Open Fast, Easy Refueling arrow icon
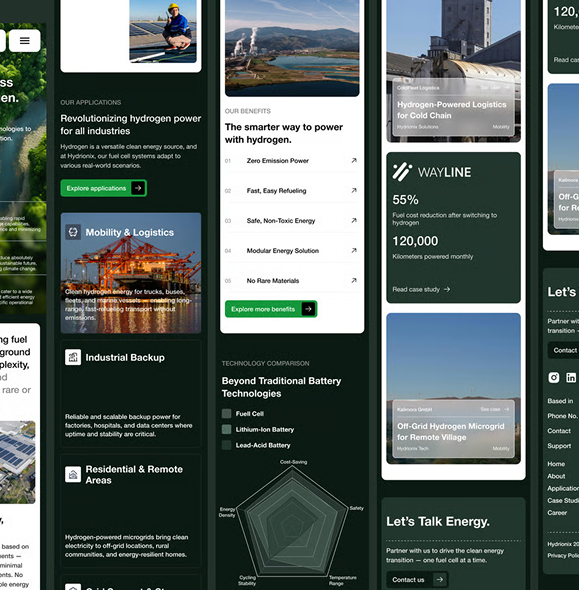Image resolution: width=579 pixels, height=590 pixels. pos(354,191)
